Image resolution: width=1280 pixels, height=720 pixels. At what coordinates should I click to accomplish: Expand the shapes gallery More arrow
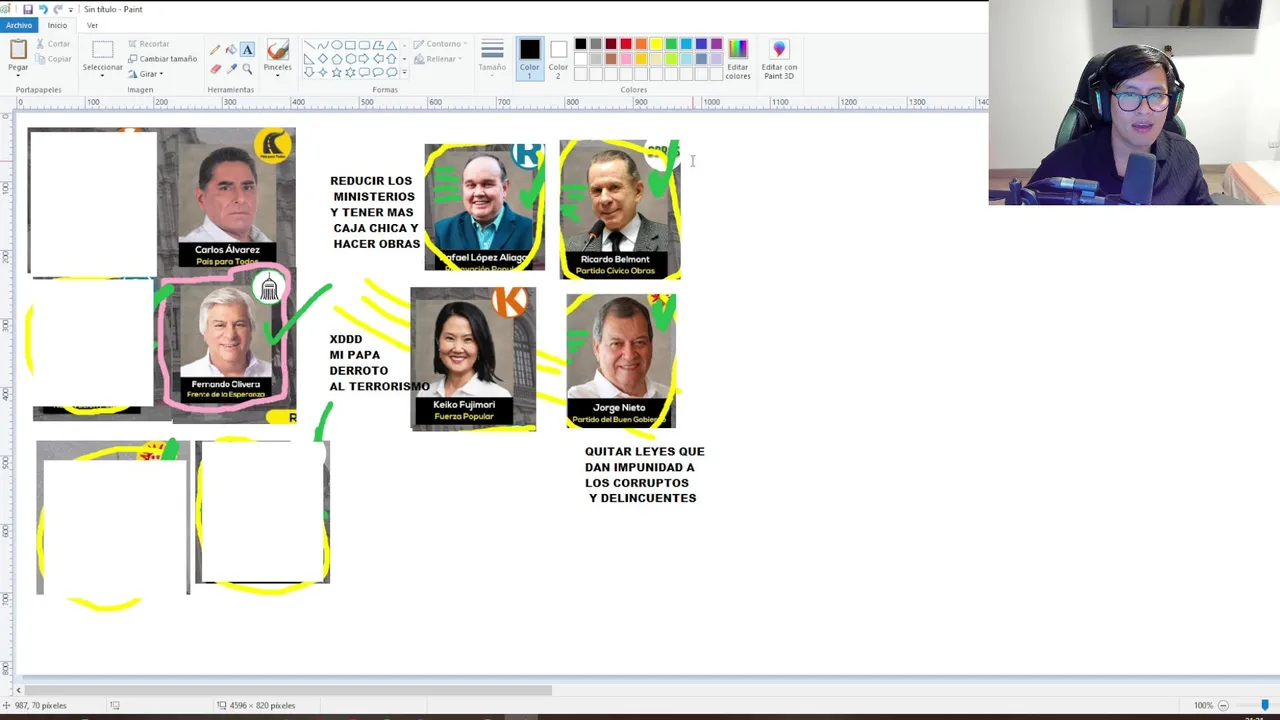click(x=404, y=72)
